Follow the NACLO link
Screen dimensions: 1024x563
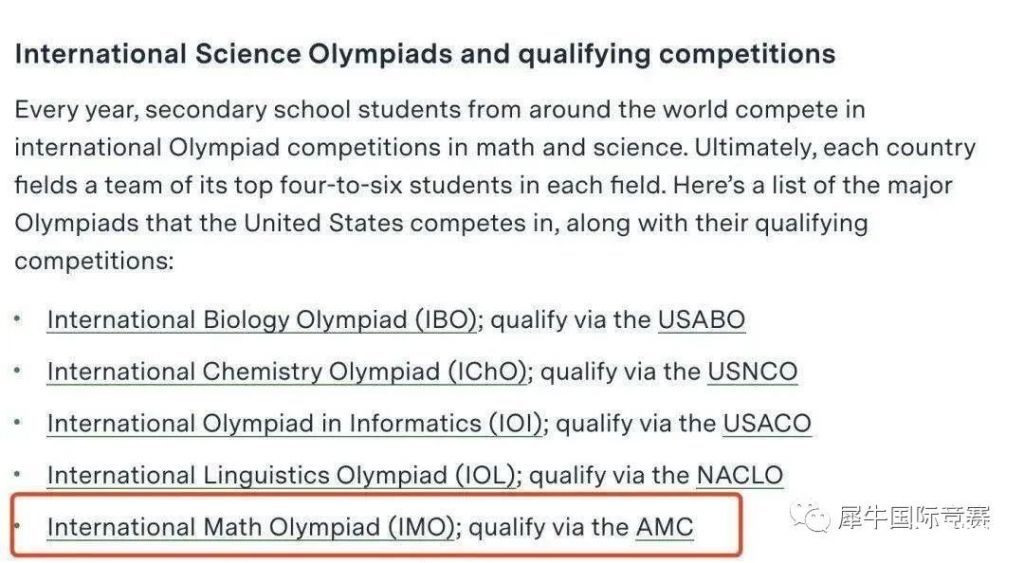[x=740, y=475]
